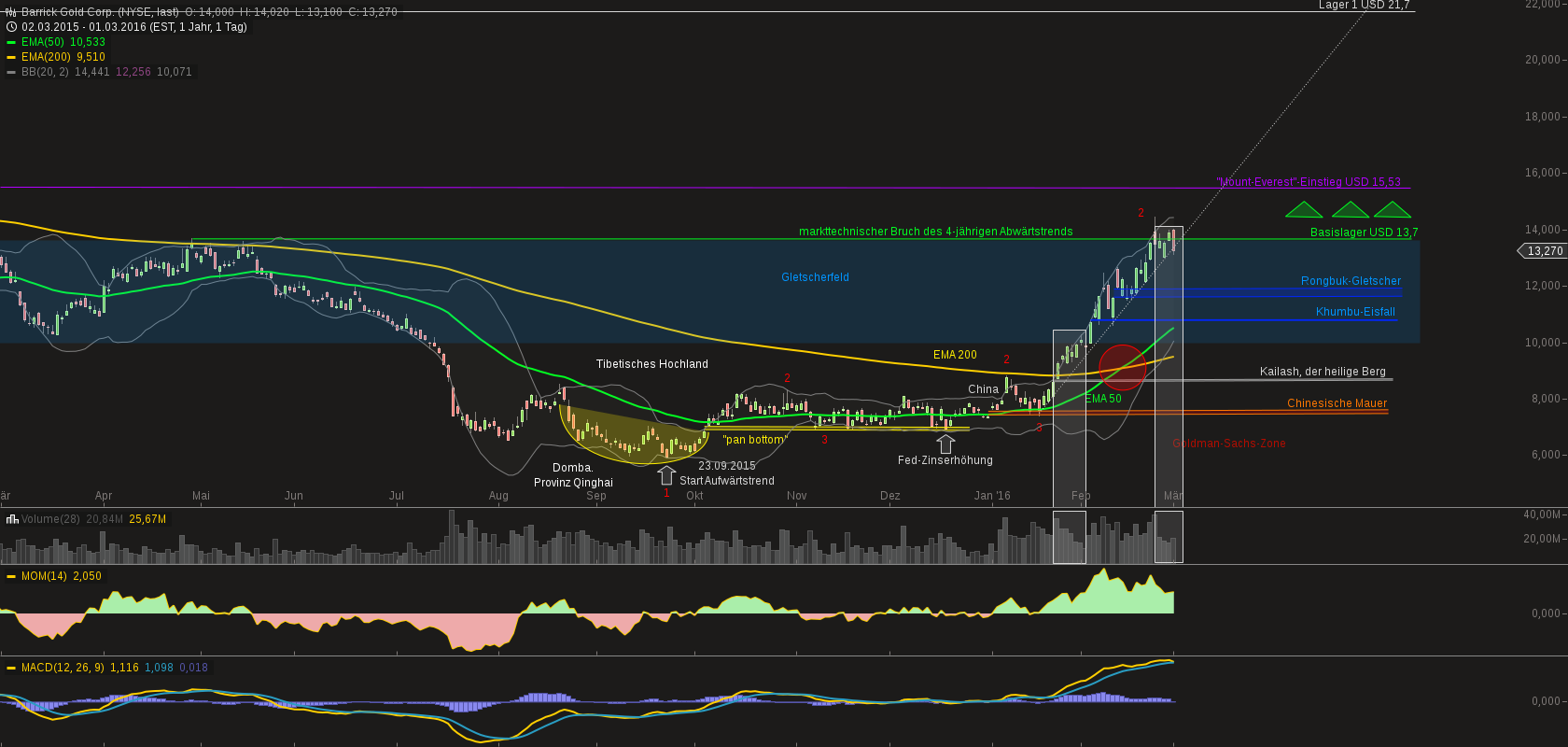Viewport: 1568px width, 747px height.
Task: Click the Basislager USD 13,7 label
Action: (x=1364, y=233)
